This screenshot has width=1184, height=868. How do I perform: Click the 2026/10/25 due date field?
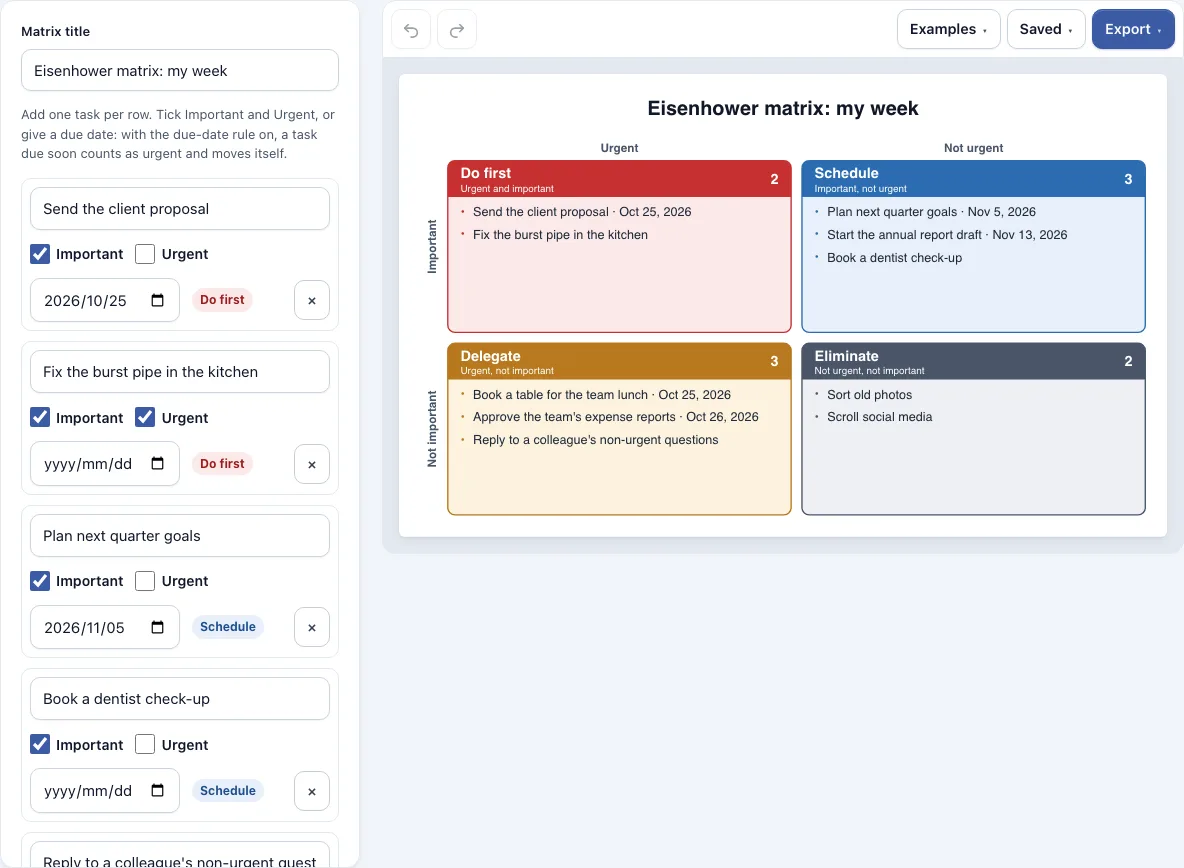[105, 300]
